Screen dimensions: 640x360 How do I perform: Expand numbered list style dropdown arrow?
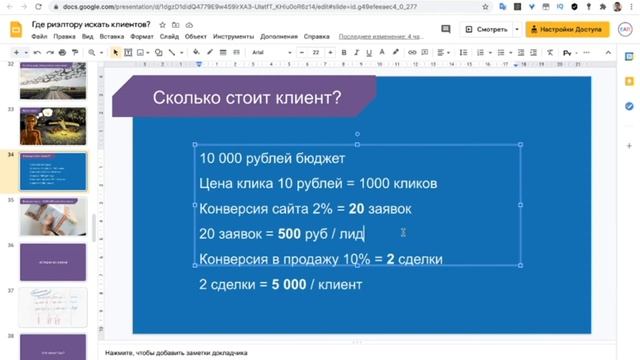click(x=490, y=53)
